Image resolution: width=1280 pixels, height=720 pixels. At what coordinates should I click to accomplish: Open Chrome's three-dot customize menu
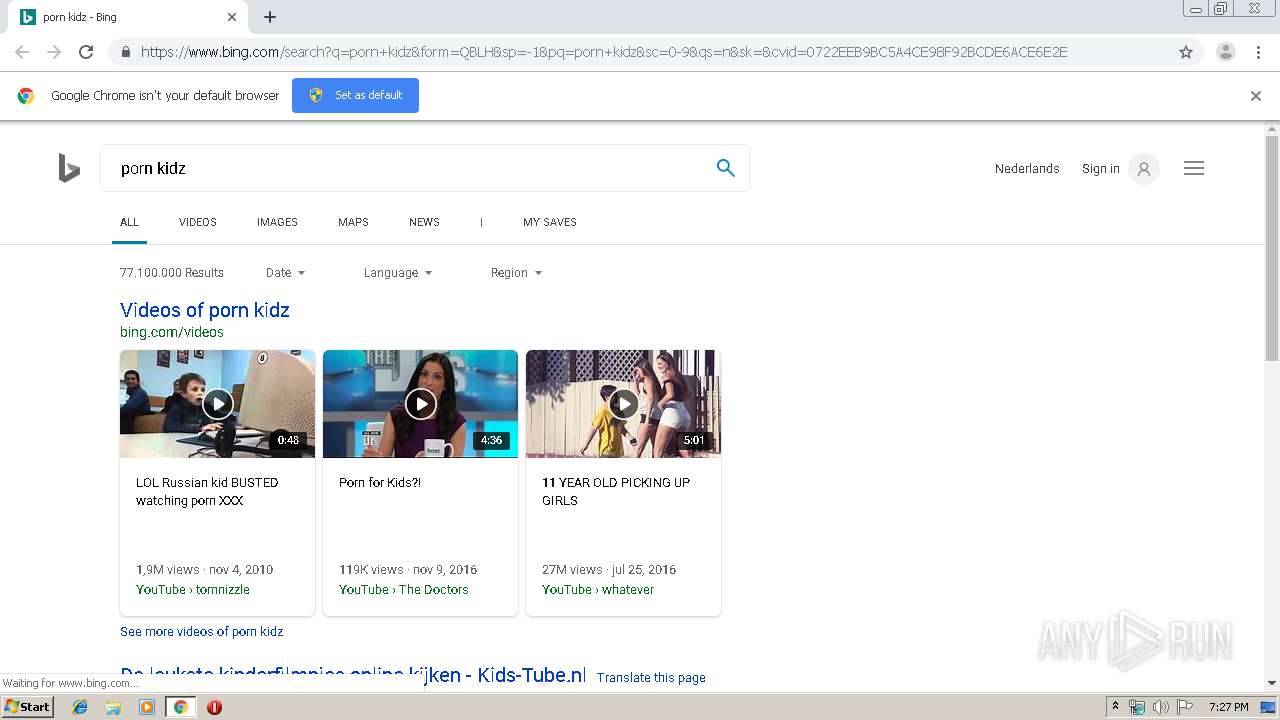point(1258,52)
